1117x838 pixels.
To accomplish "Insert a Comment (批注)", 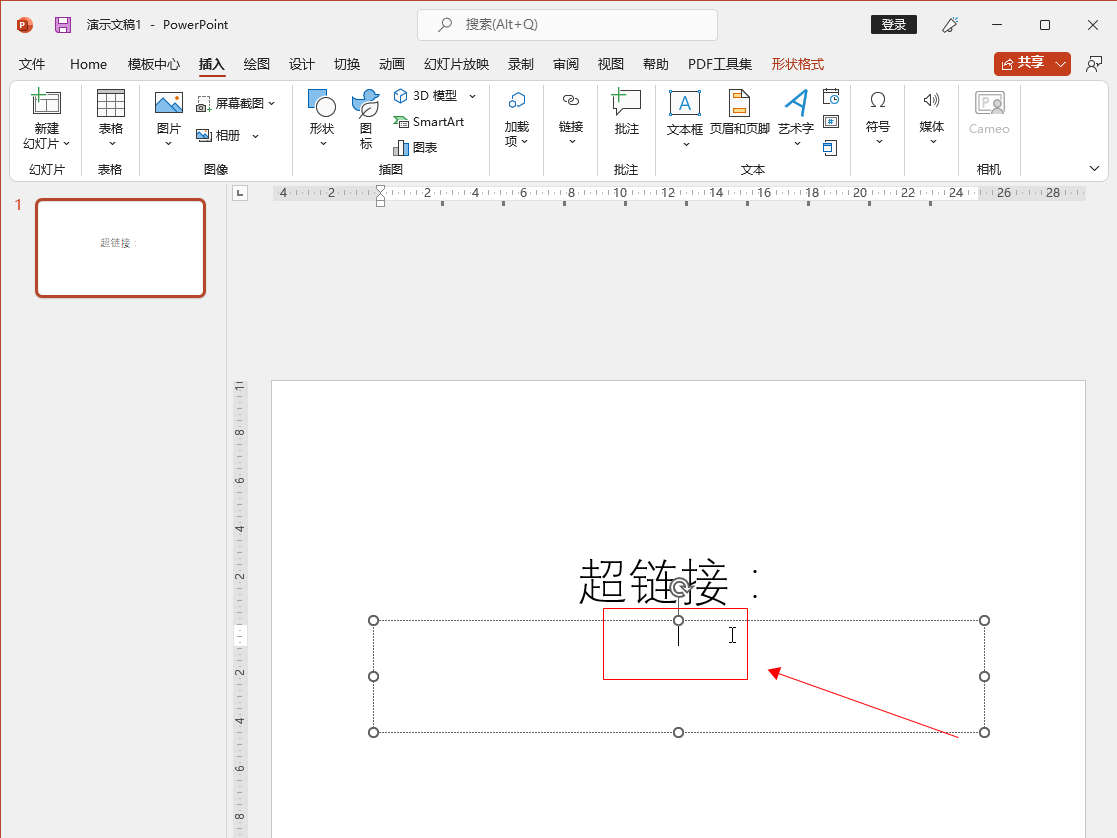I will pos(626,104).
